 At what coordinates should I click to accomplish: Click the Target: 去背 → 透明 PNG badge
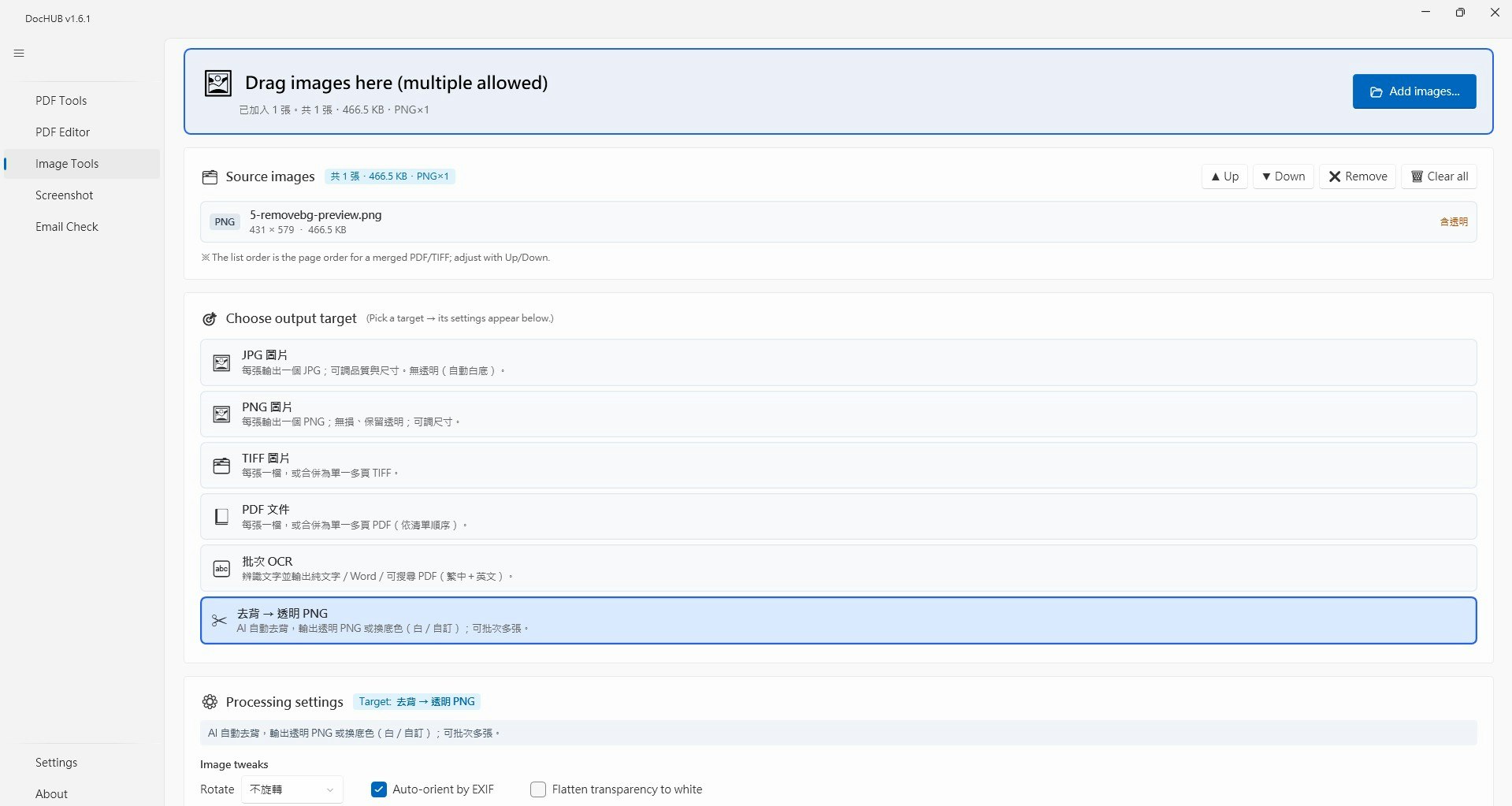coord(417,702)
